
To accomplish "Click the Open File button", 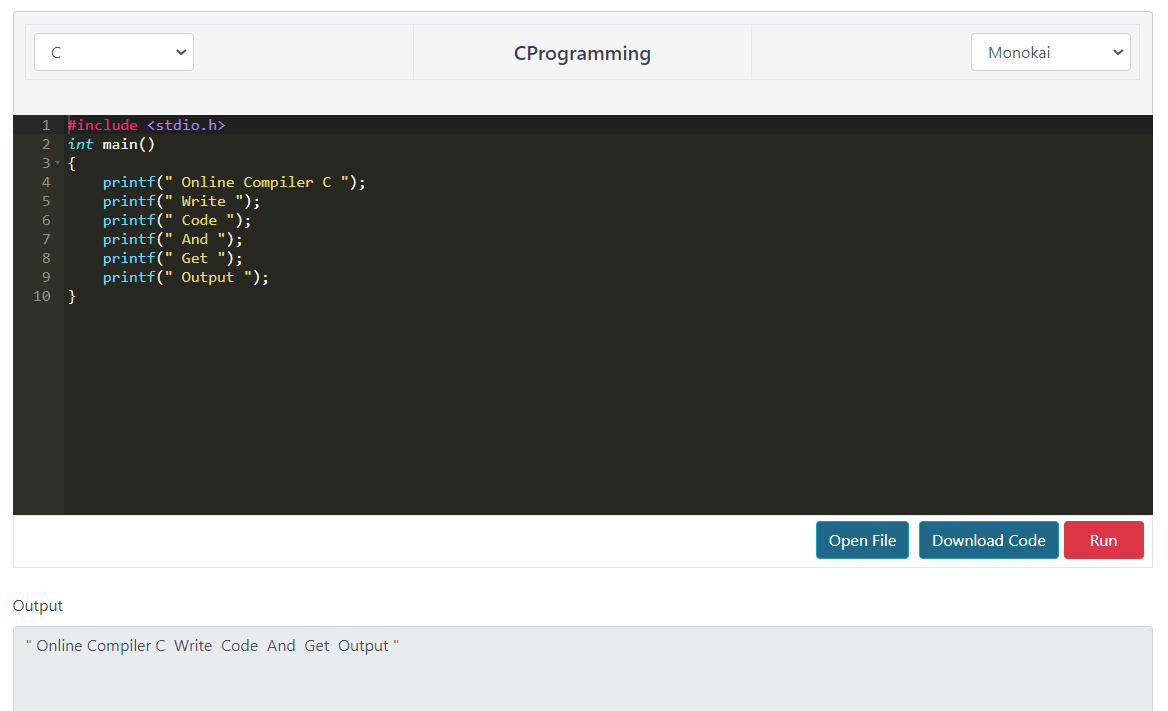I will click(862, 539).
